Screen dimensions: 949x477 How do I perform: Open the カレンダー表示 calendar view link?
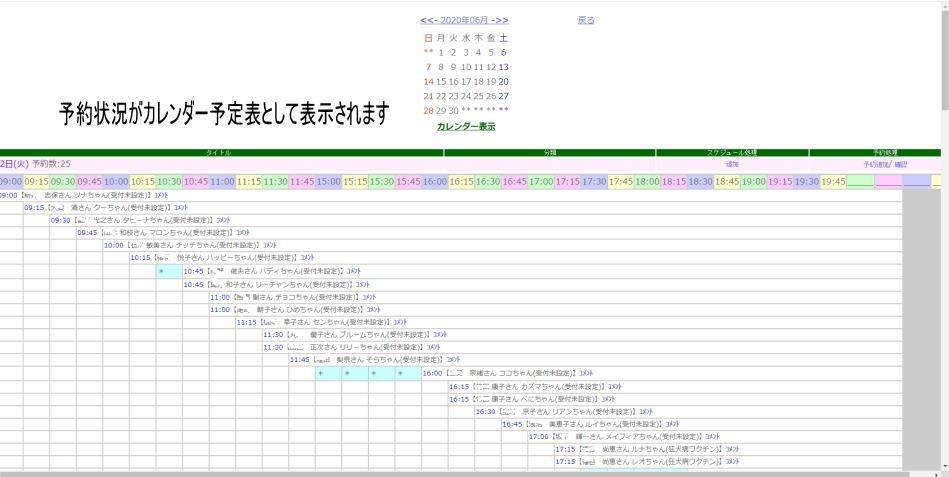pyautogui.click(x=465, y=126)
